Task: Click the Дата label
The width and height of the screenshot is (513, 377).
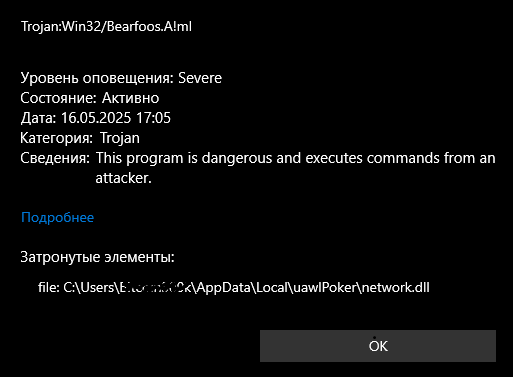Action: click(x=38, y=118)
